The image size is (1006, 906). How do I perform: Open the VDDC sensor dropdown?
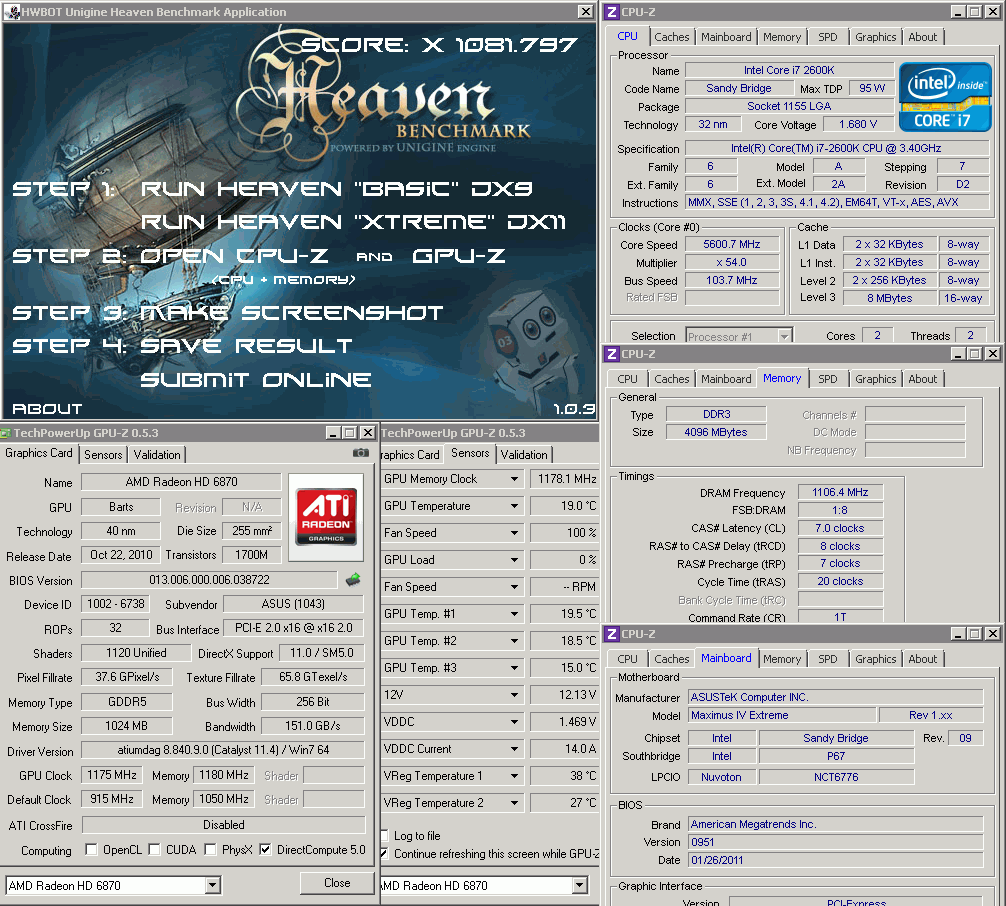coord(514,722)
